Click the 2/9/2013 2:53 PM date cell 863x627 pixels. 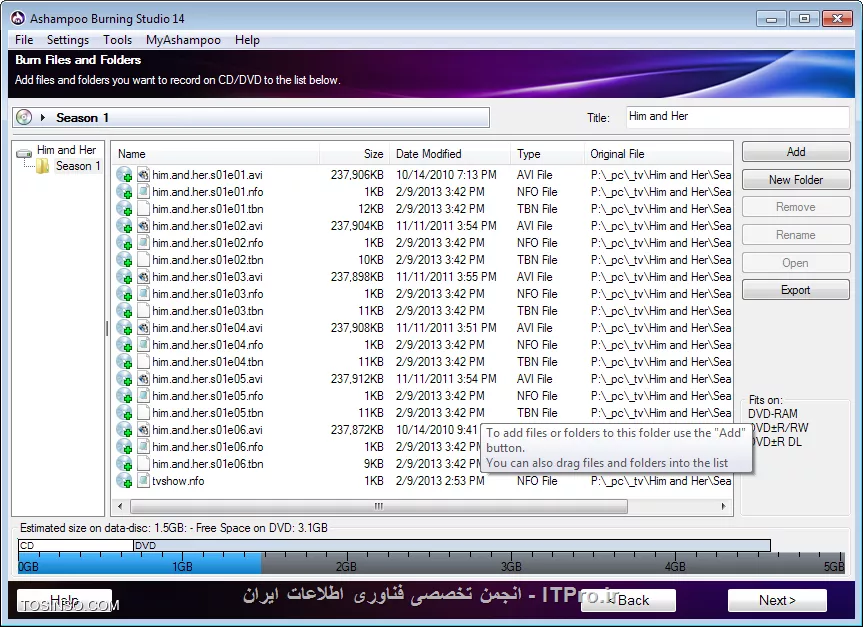pyautogui.click(x=440, y=481)
